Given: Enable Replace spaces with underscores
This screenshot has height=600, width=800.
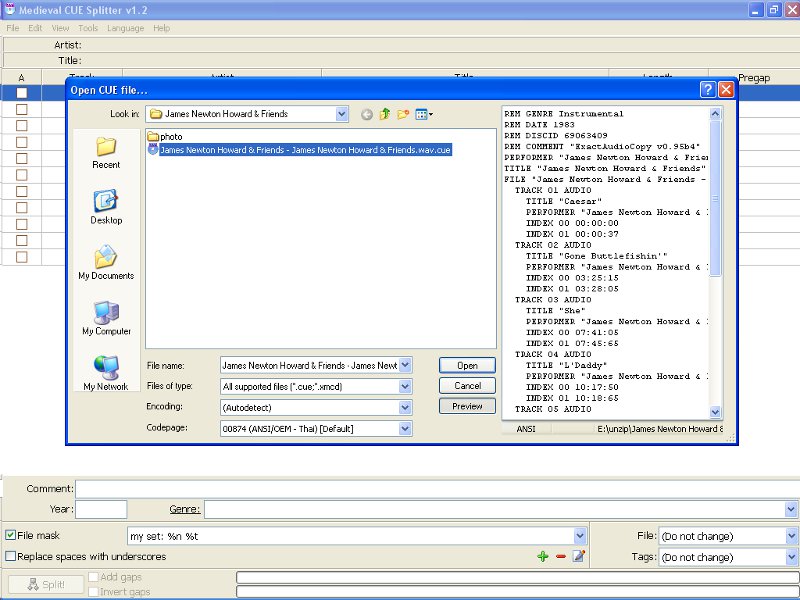Looking at the screenshot, I should 10,556.
